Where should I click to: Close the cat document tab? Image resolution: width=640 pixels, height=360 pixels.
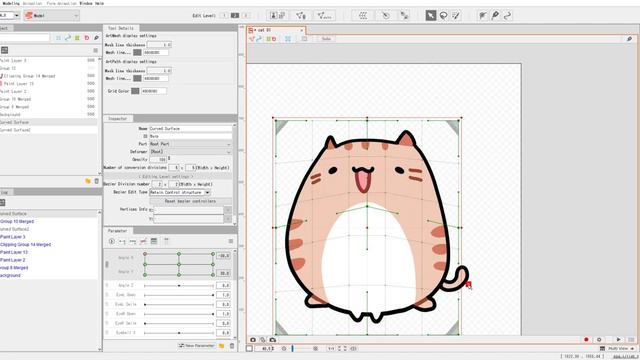302,30
